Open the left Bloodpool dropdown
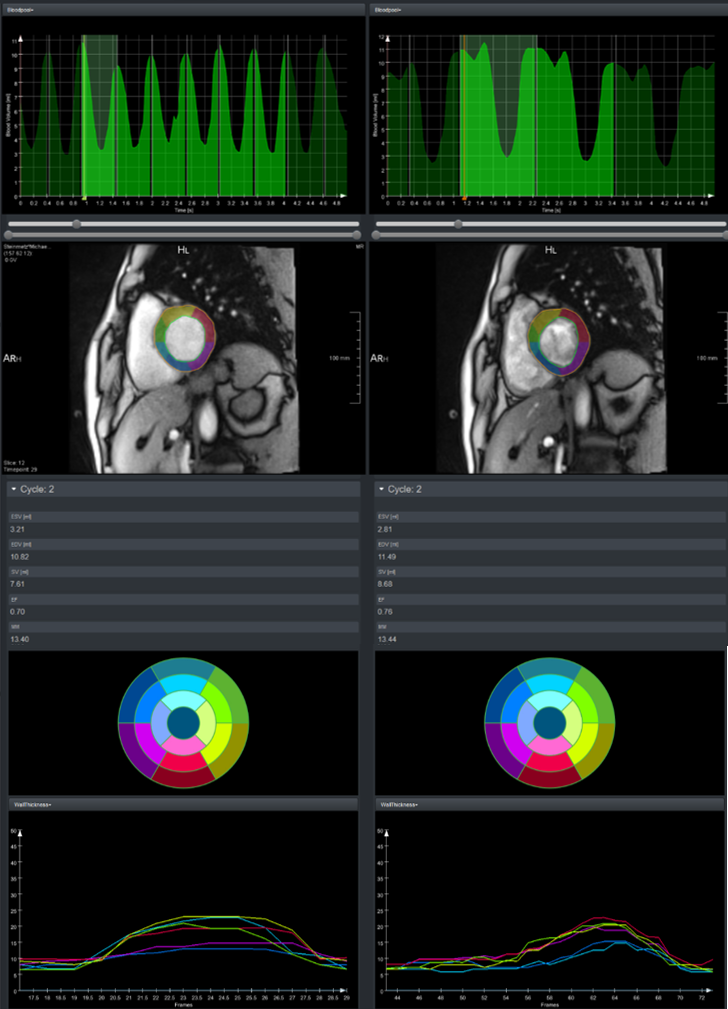This screenshot has width=728, height=1009. point(25,9)
